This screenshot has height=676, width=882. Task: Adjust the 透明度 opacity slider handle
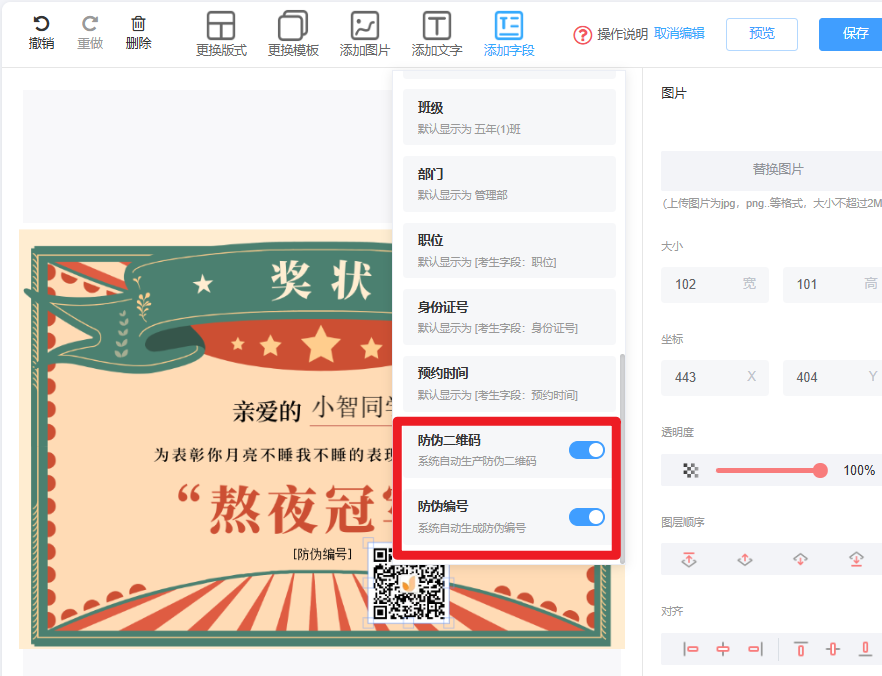pos(820,470)
